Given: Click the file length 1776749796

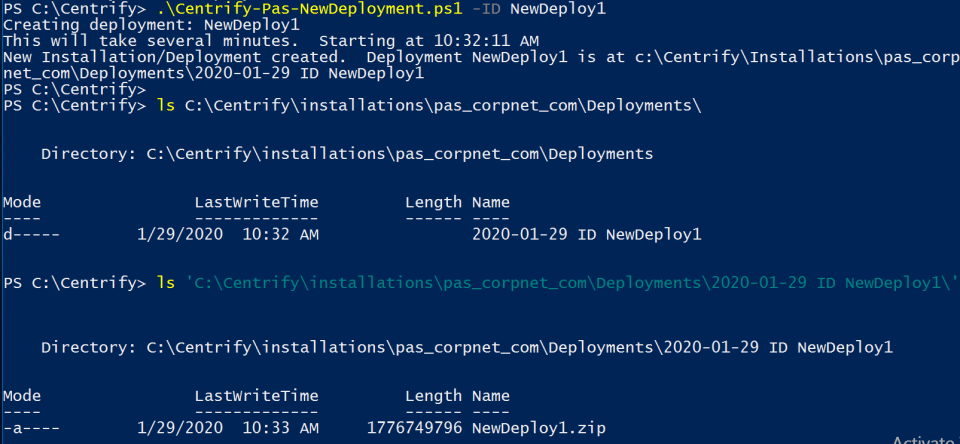Looking at the screenshot, I should 414,428.
